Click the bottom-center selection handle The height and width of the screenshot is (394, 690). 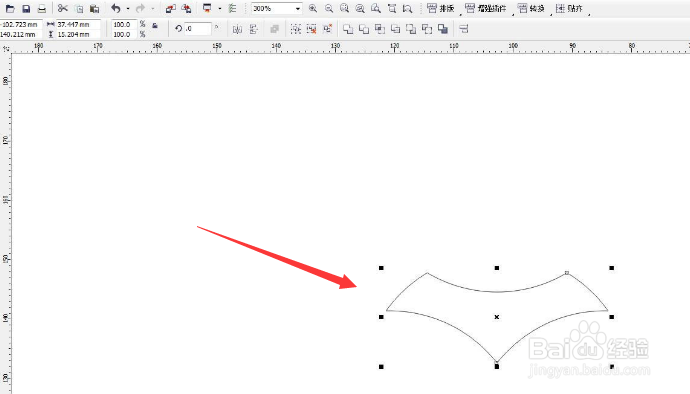[x=497, y=366]
